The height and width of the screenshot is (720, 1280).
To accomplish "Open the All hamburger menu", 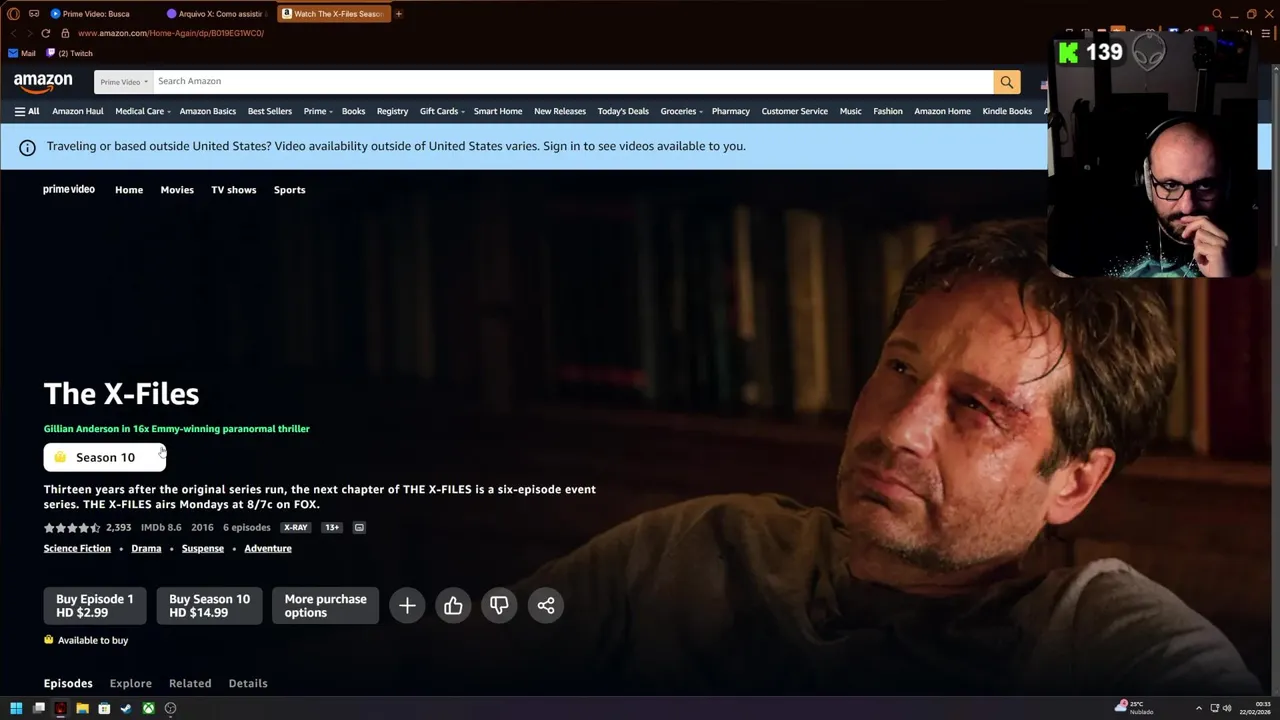I will tap(27, 111).
